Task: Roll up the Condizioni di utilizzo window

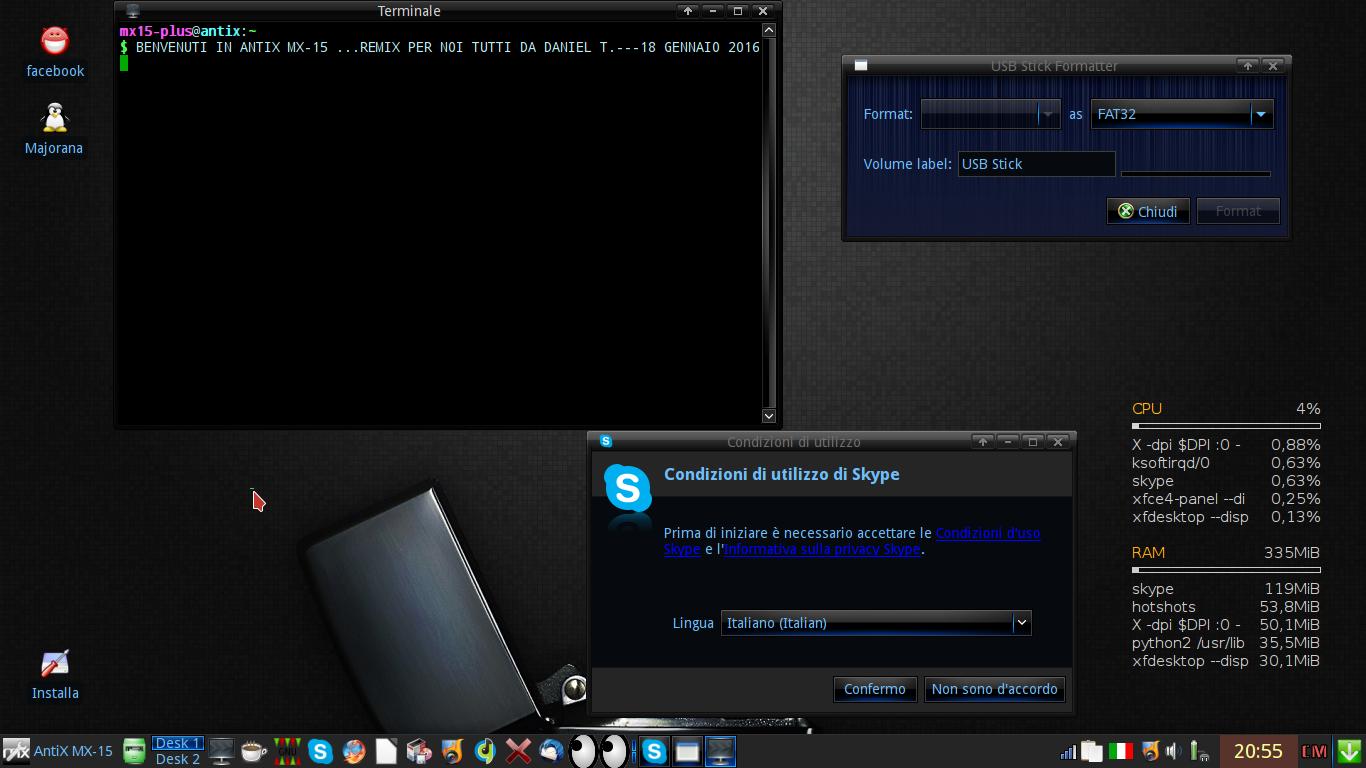Action: pyautogui.click(x=983, y=441)
